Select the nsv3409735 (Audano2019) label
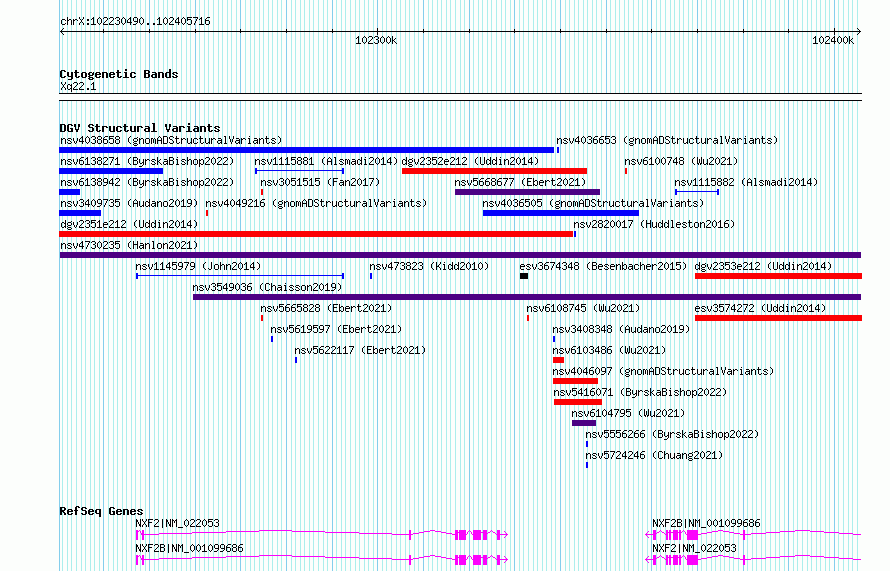 [129, 203]
